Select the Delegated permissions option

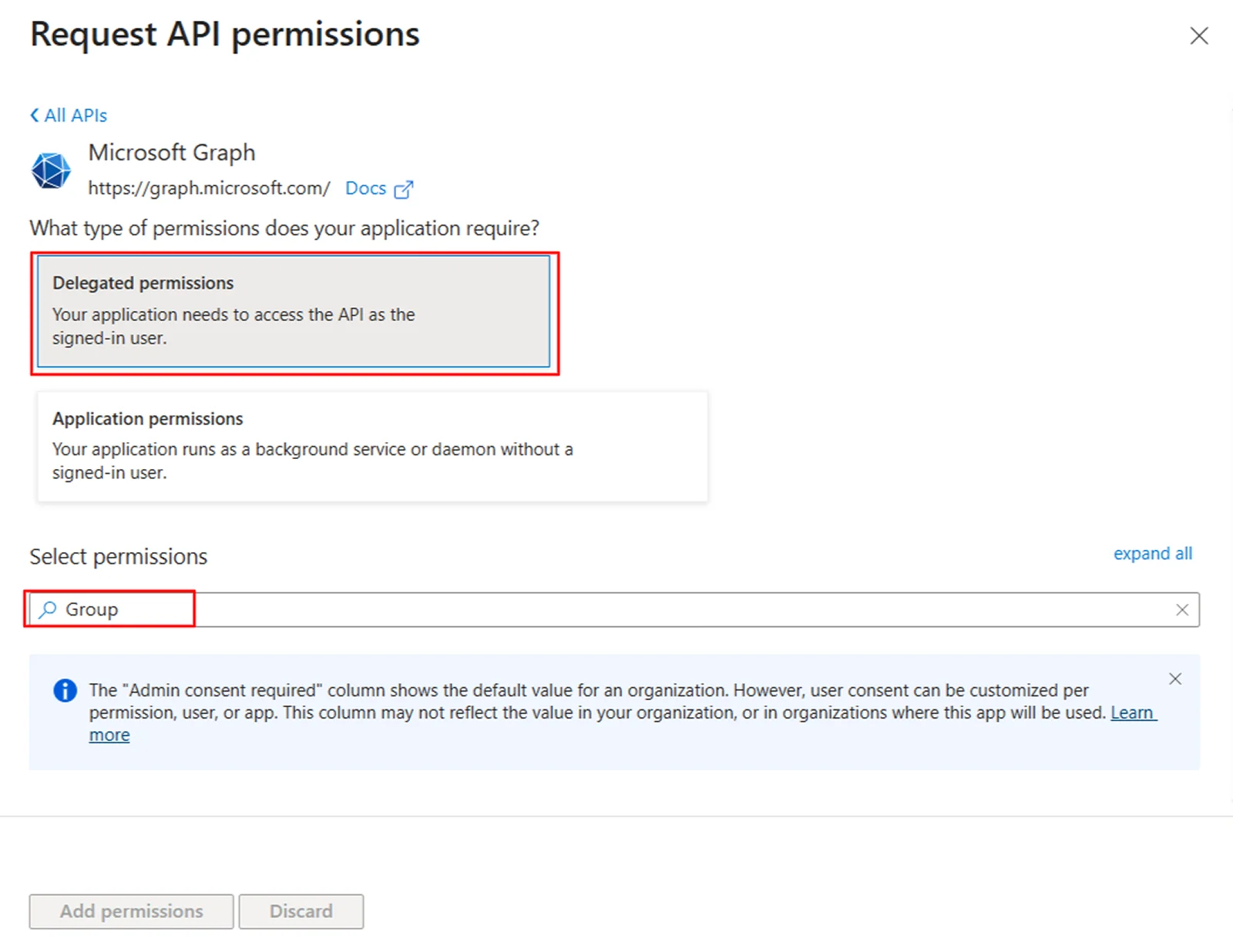(295, 311)
